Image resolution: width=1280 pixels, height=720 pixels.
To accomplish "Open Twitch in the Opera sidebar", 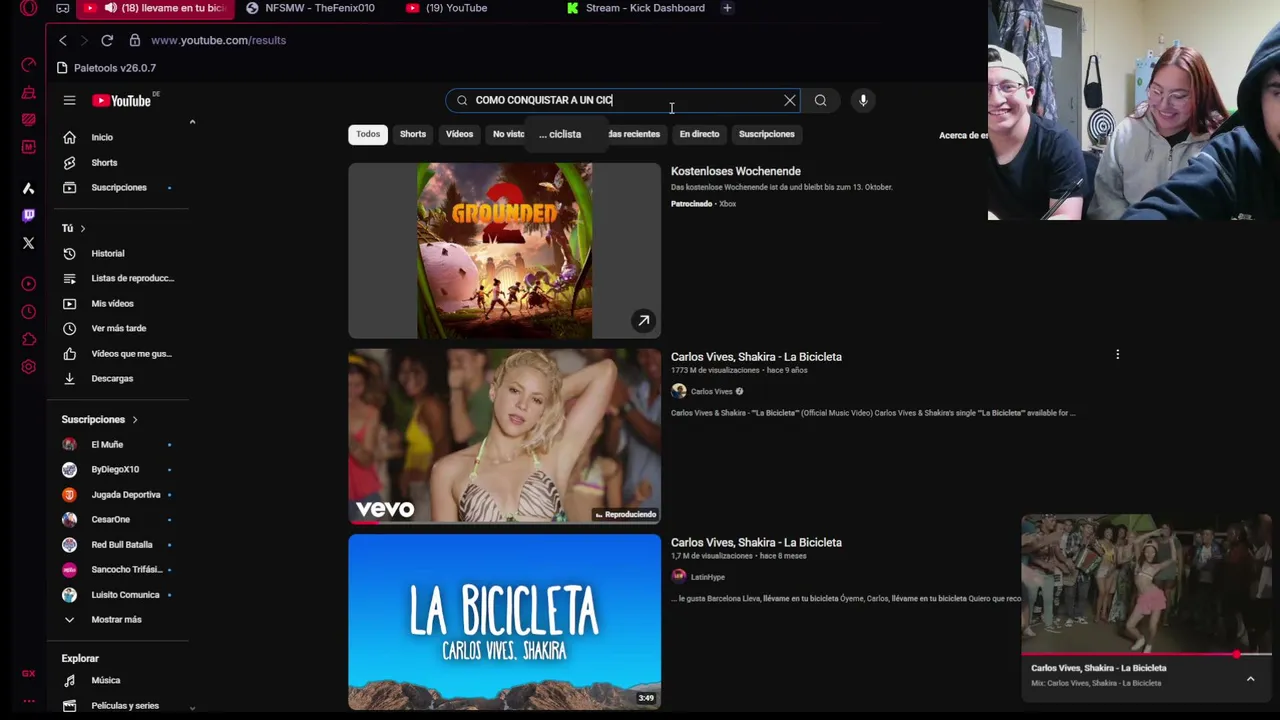I will [28, 215].
